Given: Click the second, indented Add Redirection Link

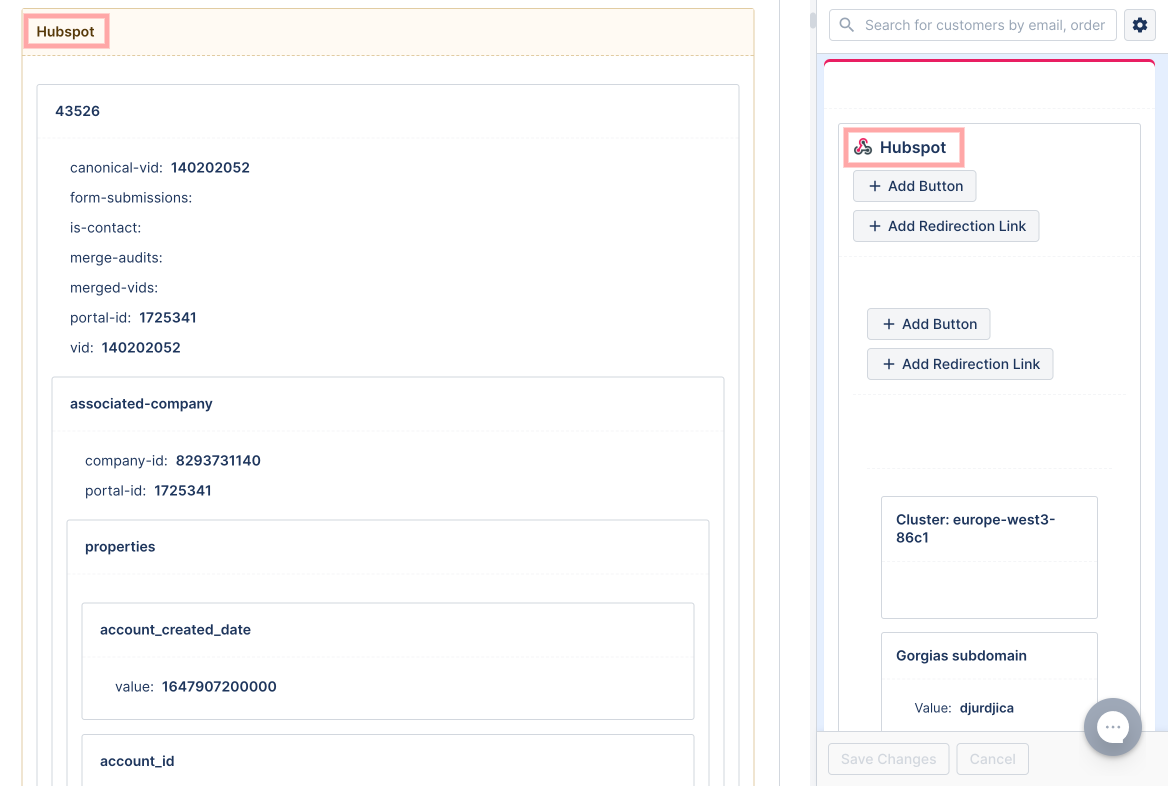Looking at the screenshot, I should pyautogui.click(x=959, y=364).
